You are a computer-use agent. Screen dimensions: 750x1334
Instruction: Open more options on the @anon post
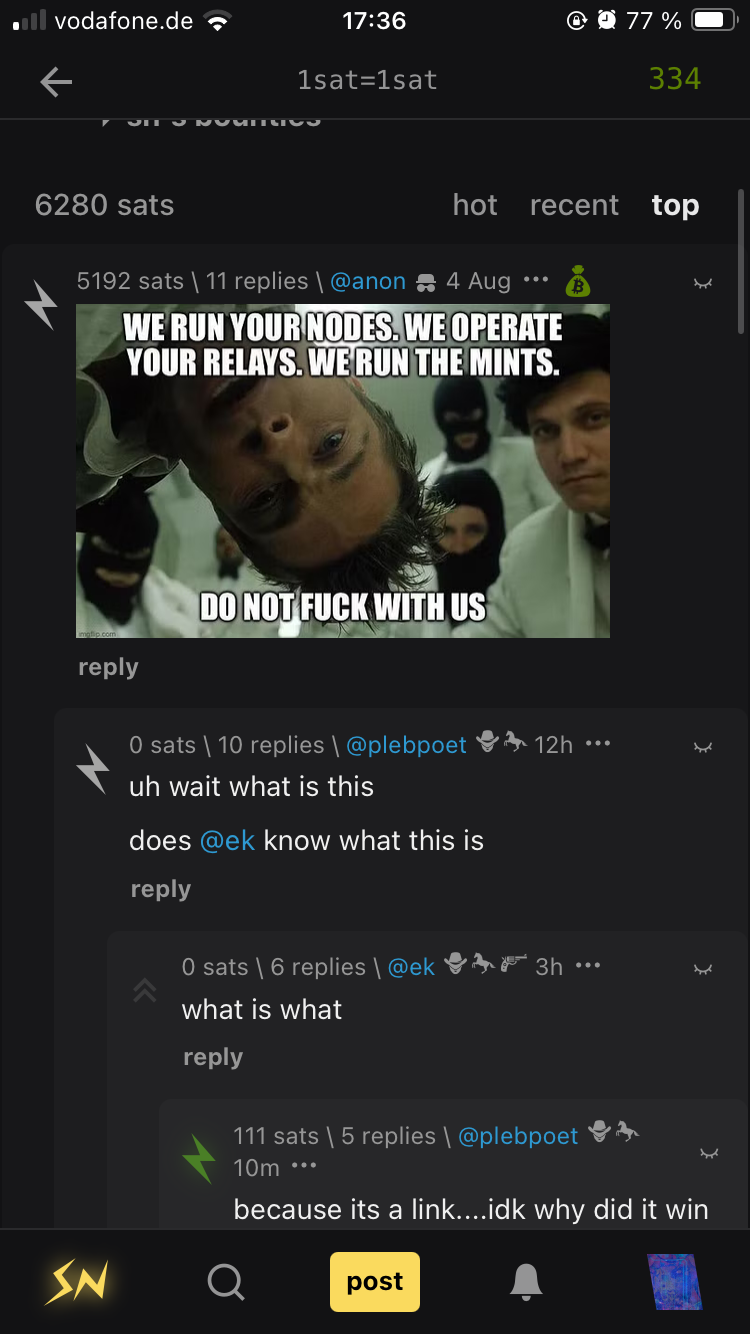pos(536,280)
